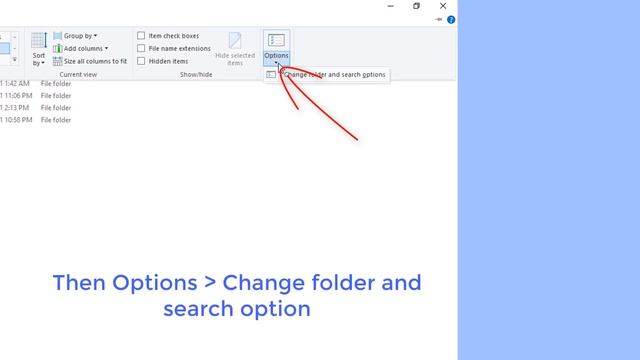Select the 11:06 PM File folder row
This screenshot has width=640, height=360.
point(36,96)
